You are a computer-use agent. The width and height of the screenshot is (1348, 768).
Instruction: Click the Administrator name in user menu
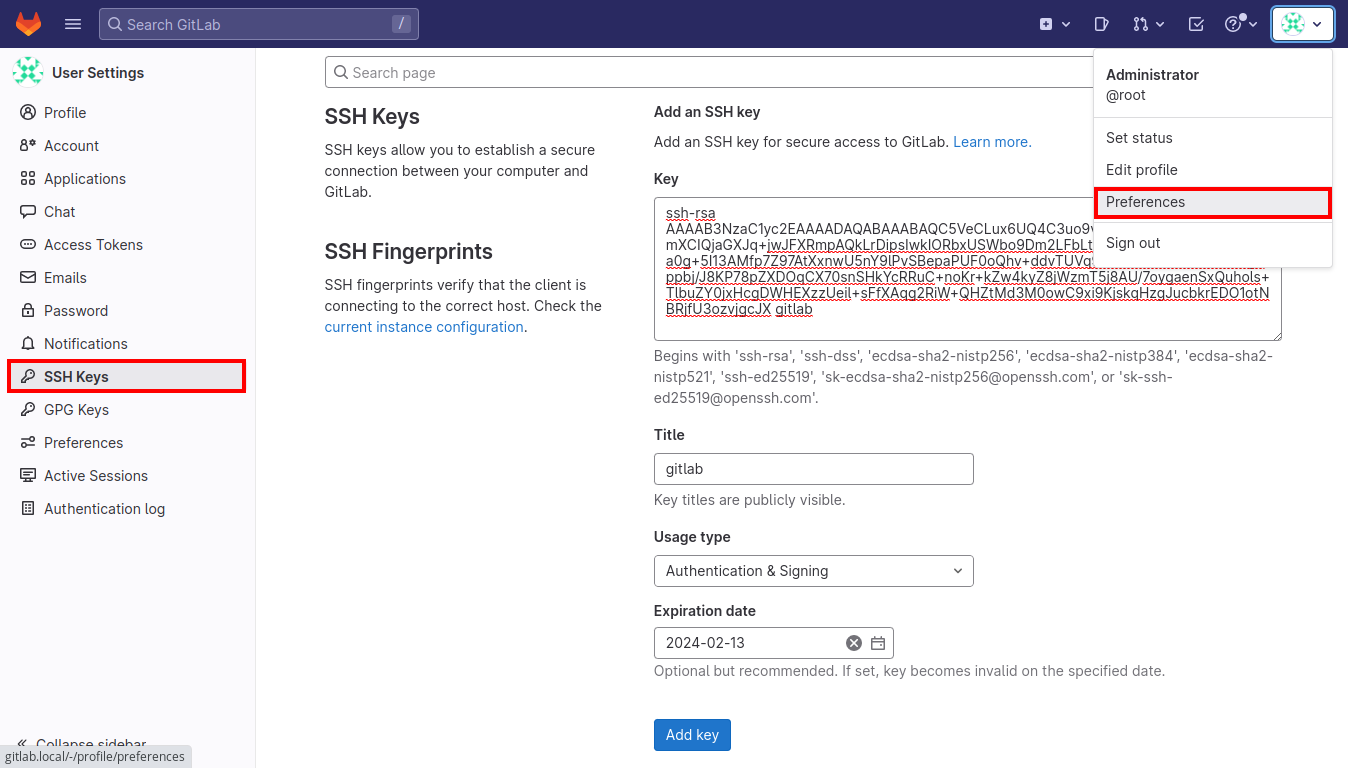point(1152,75)
